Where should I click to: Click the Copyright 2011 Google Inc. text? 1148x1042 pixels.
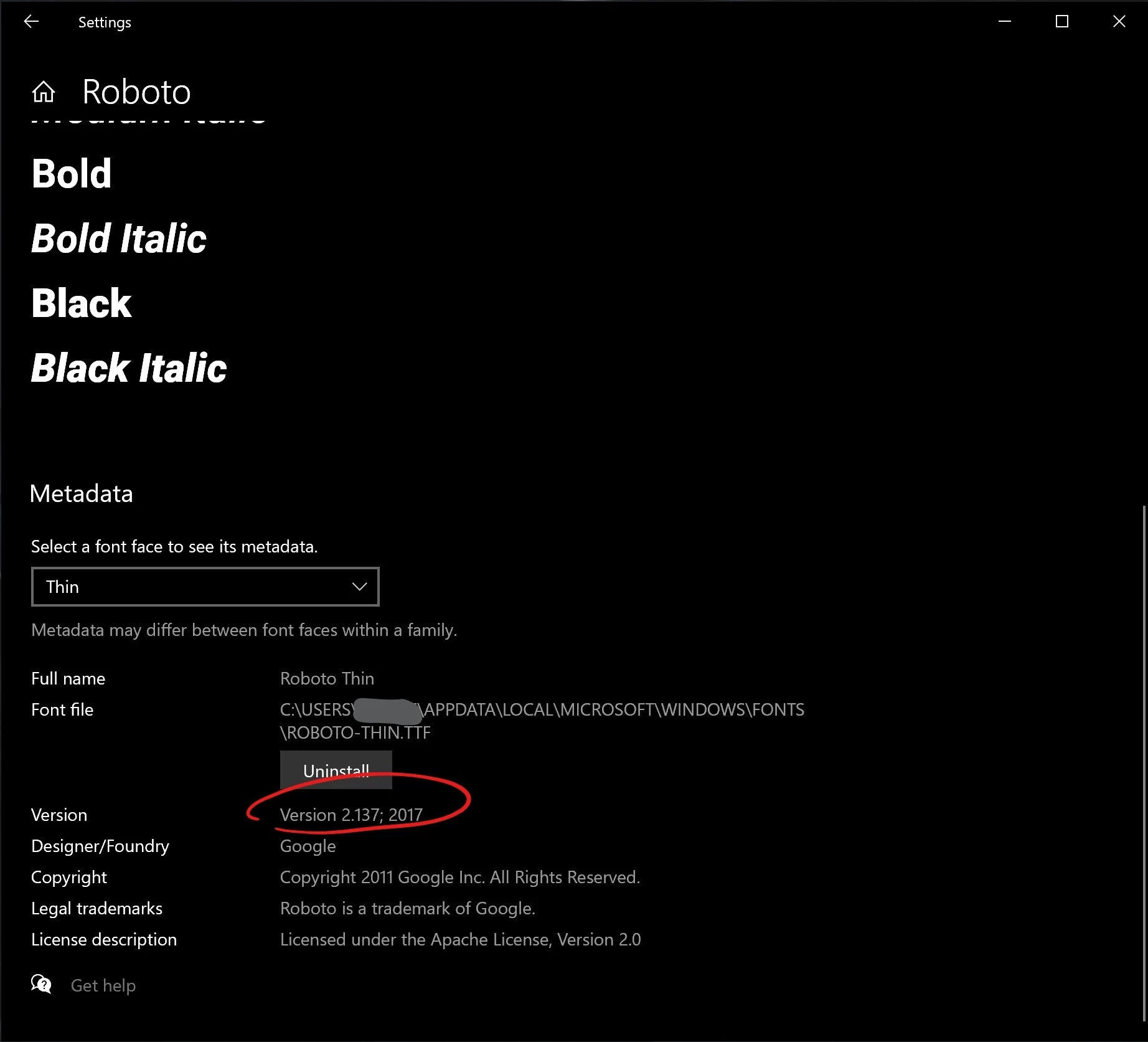pyautogui.click(x=460, y=877)
